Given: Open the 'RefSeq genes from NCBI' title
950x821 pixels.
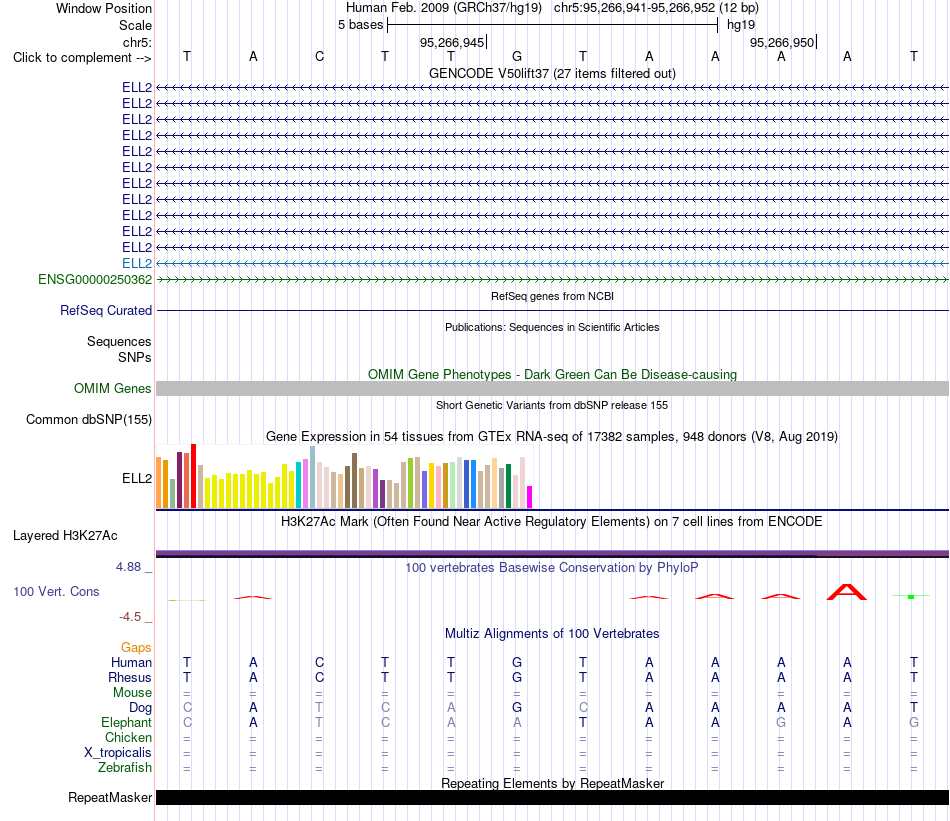Looking at the screenshot, I should (552, 296).
